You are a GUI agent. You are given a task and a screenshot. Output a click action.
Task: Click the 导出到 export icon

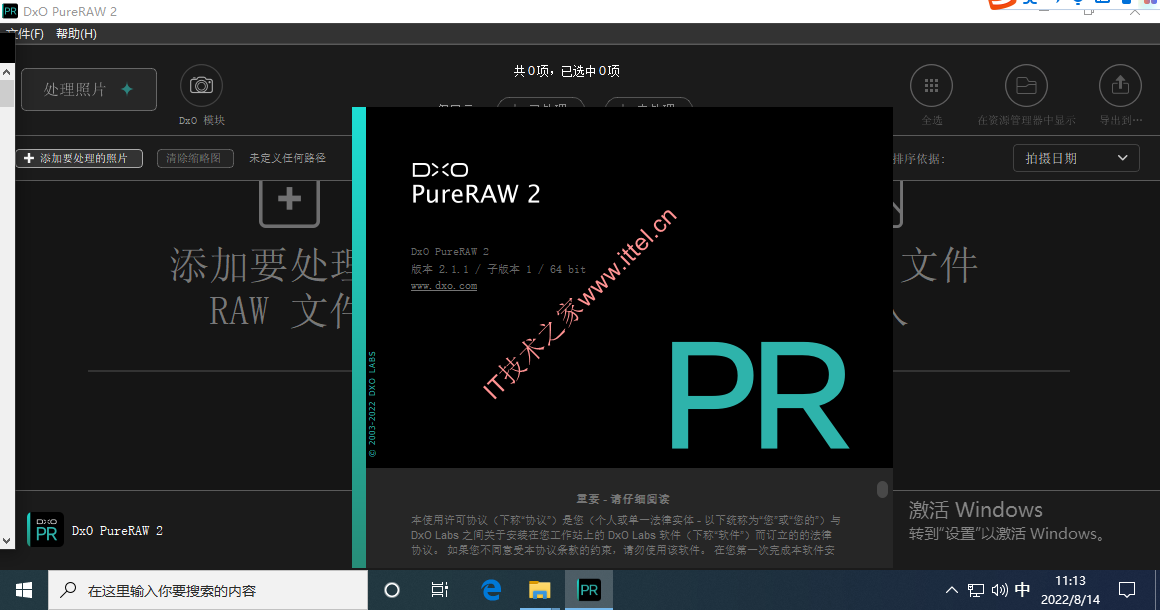pyautogui.click(x=1120, y=86)
